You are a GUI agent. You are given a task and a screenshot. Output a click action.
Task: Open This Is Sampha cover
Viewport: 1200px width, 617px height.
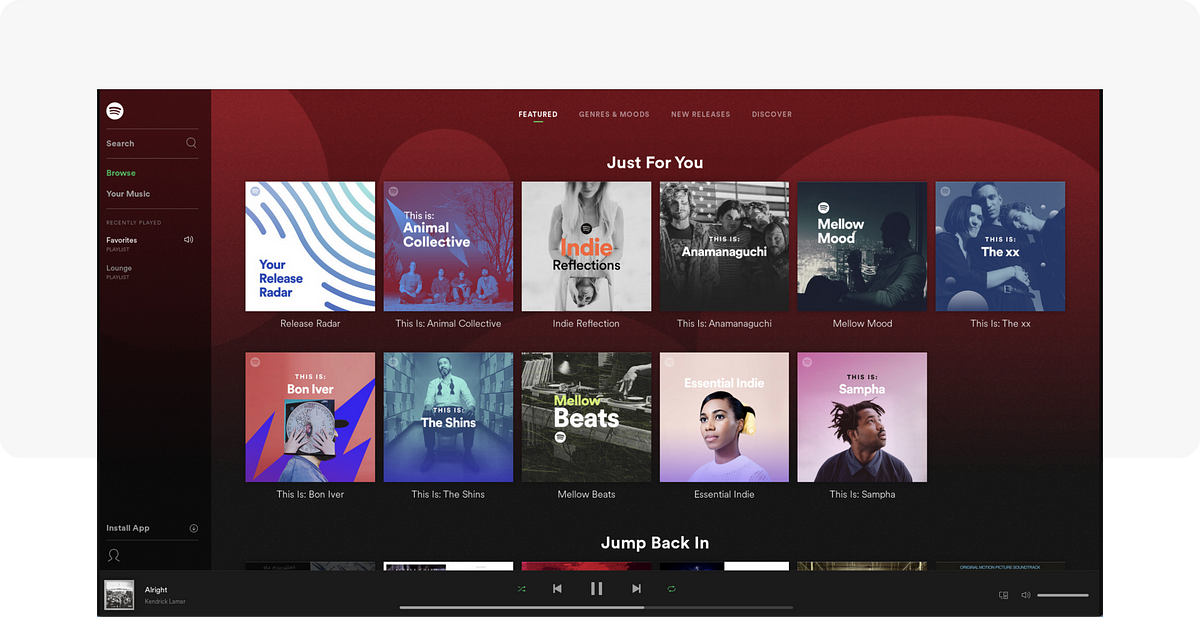coord(862,417)
